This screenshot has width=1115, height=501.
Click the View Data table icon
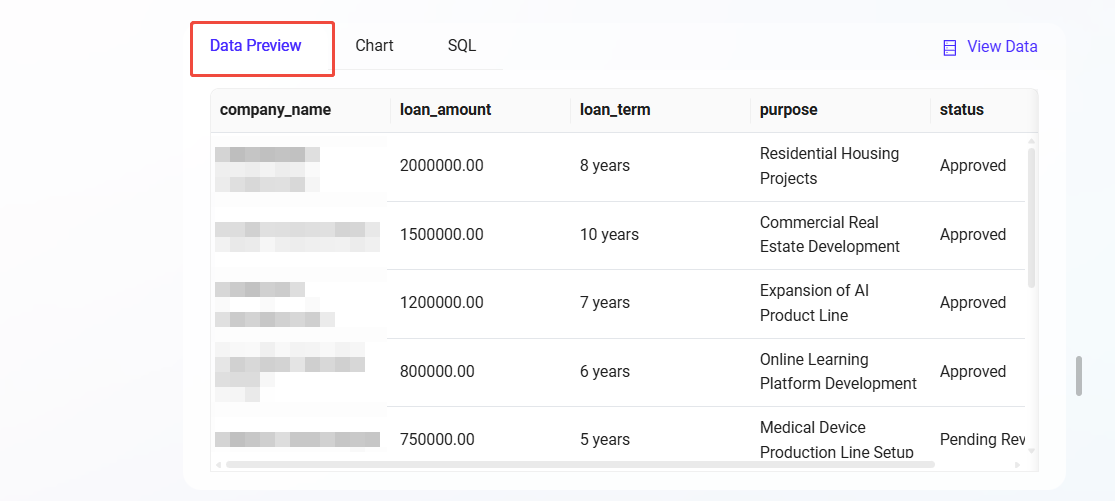[x=950, y=47]
